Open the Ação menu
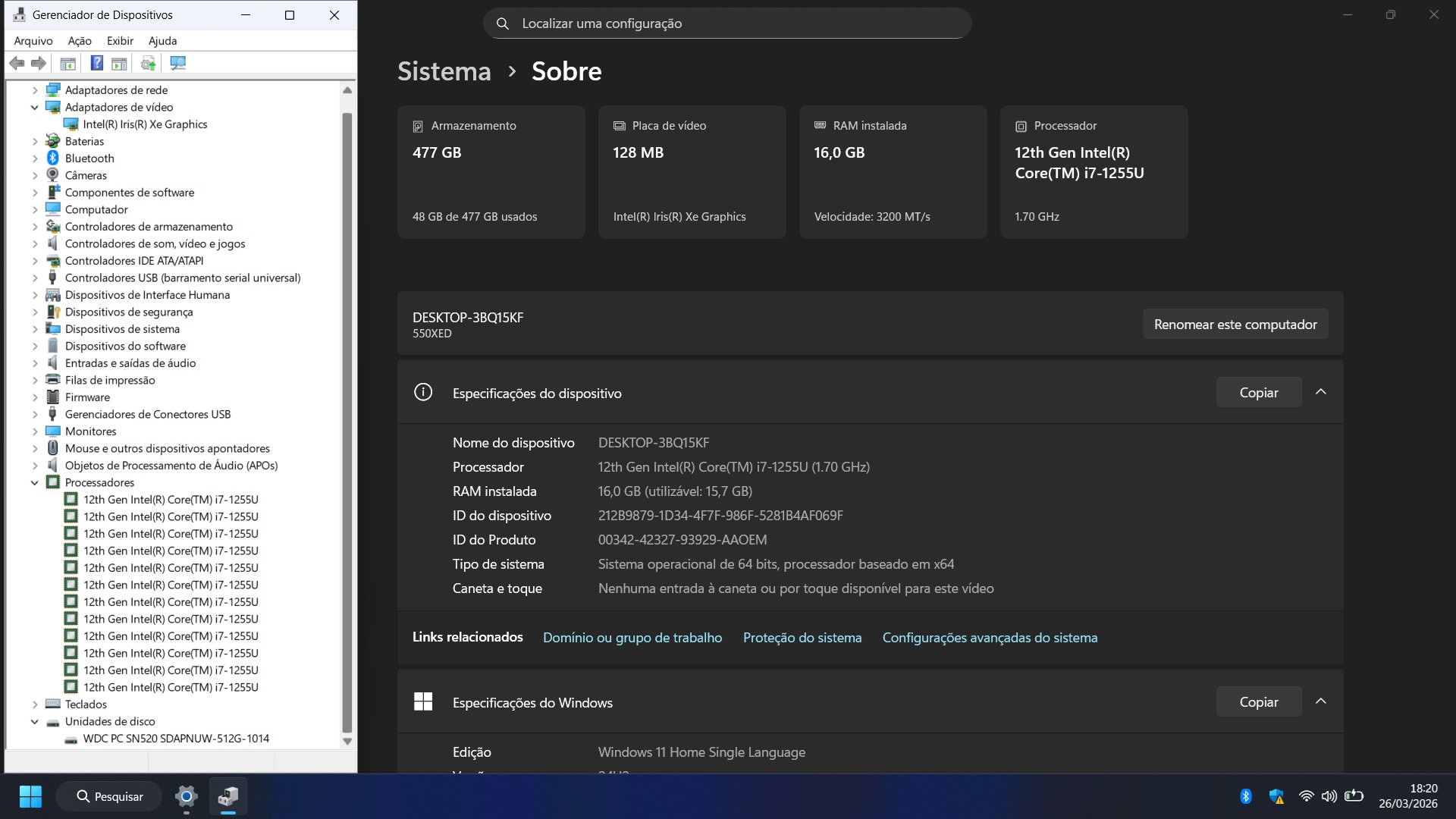The image size is (1456, 819). [x=80, y=41]
